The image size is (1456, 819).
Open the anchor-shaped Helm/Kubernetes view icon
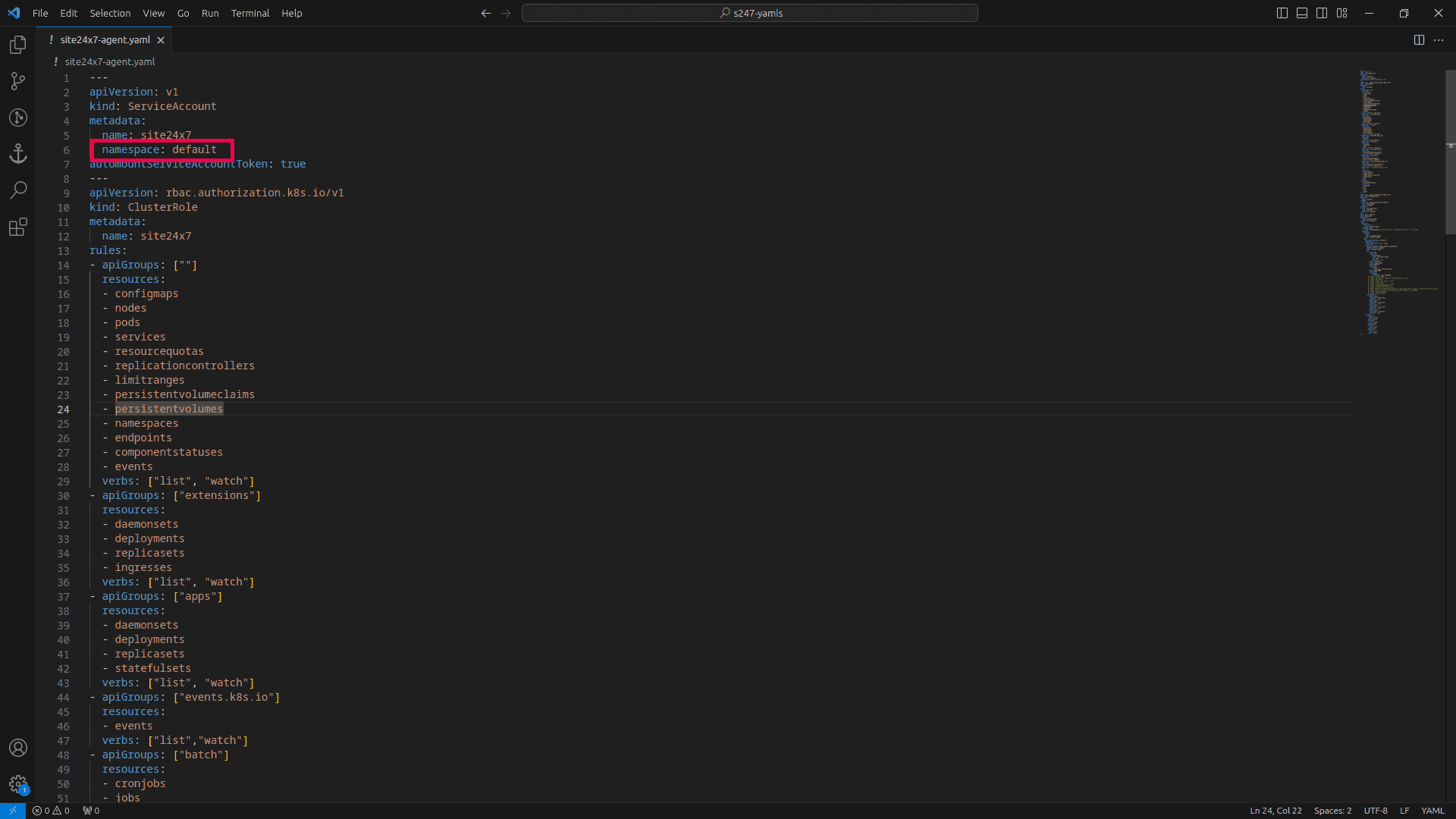pyautogui.click(x=18, y=154)
